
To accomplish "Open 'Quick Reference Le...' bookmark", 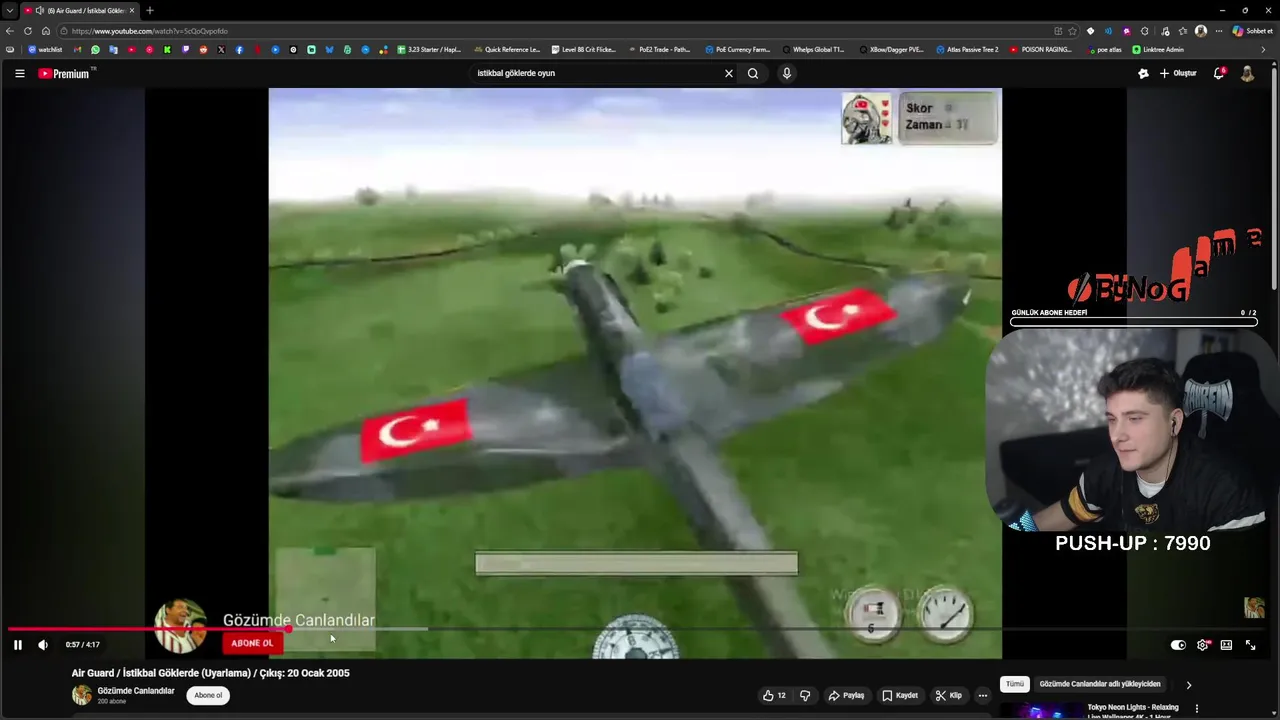I will tap(507, 49).
